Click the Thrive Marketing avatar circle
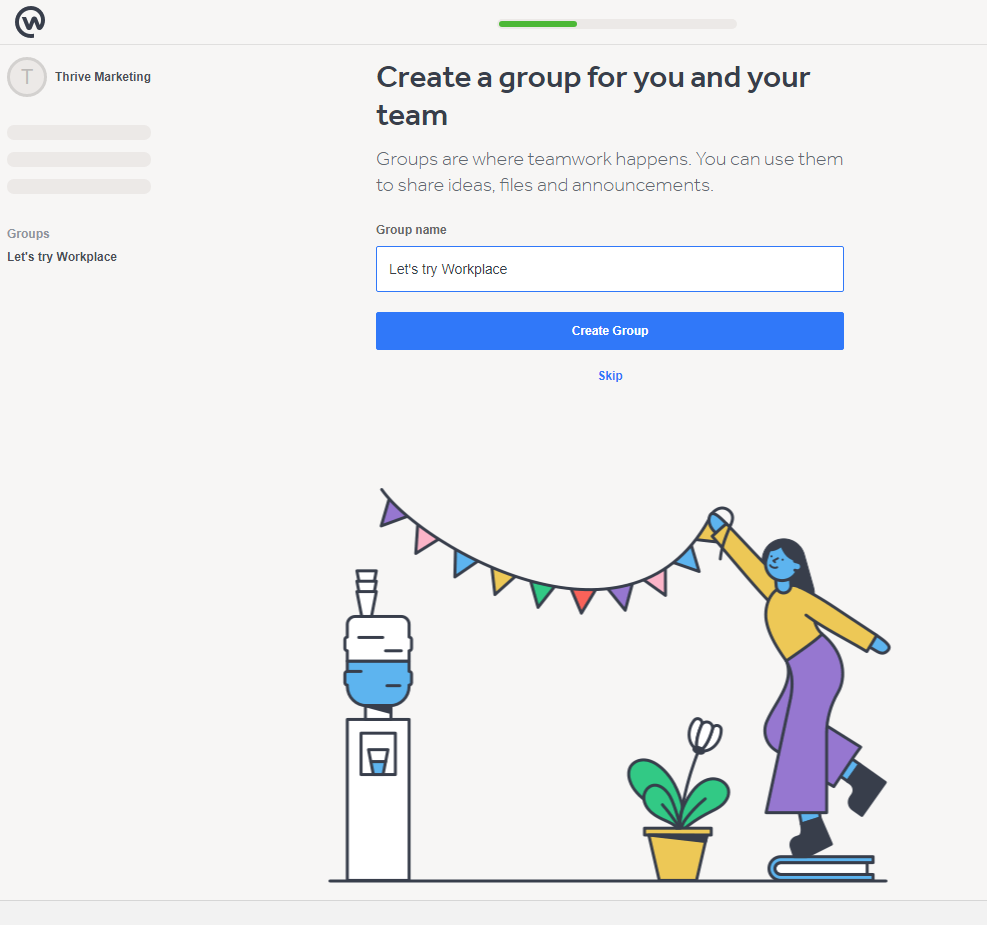Screen dimensions: 987x925 click(26, 77)
